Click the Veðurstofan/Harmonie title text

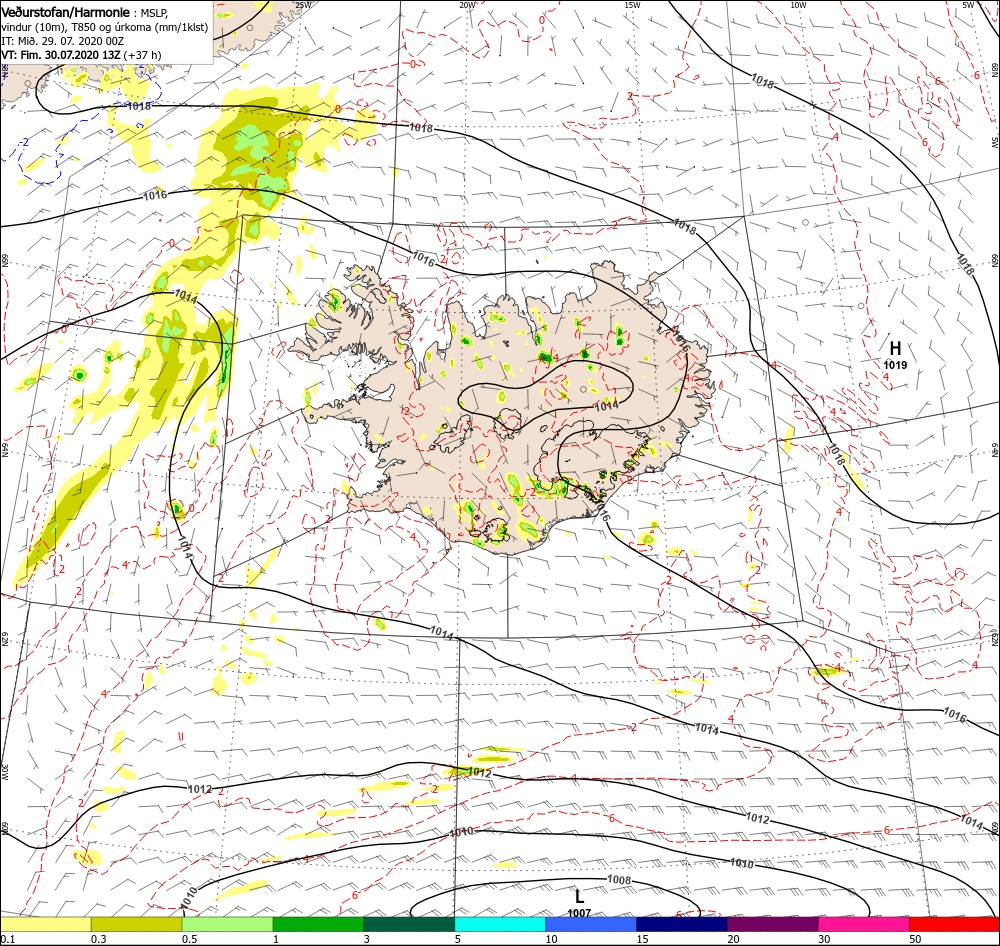point(66,13)
